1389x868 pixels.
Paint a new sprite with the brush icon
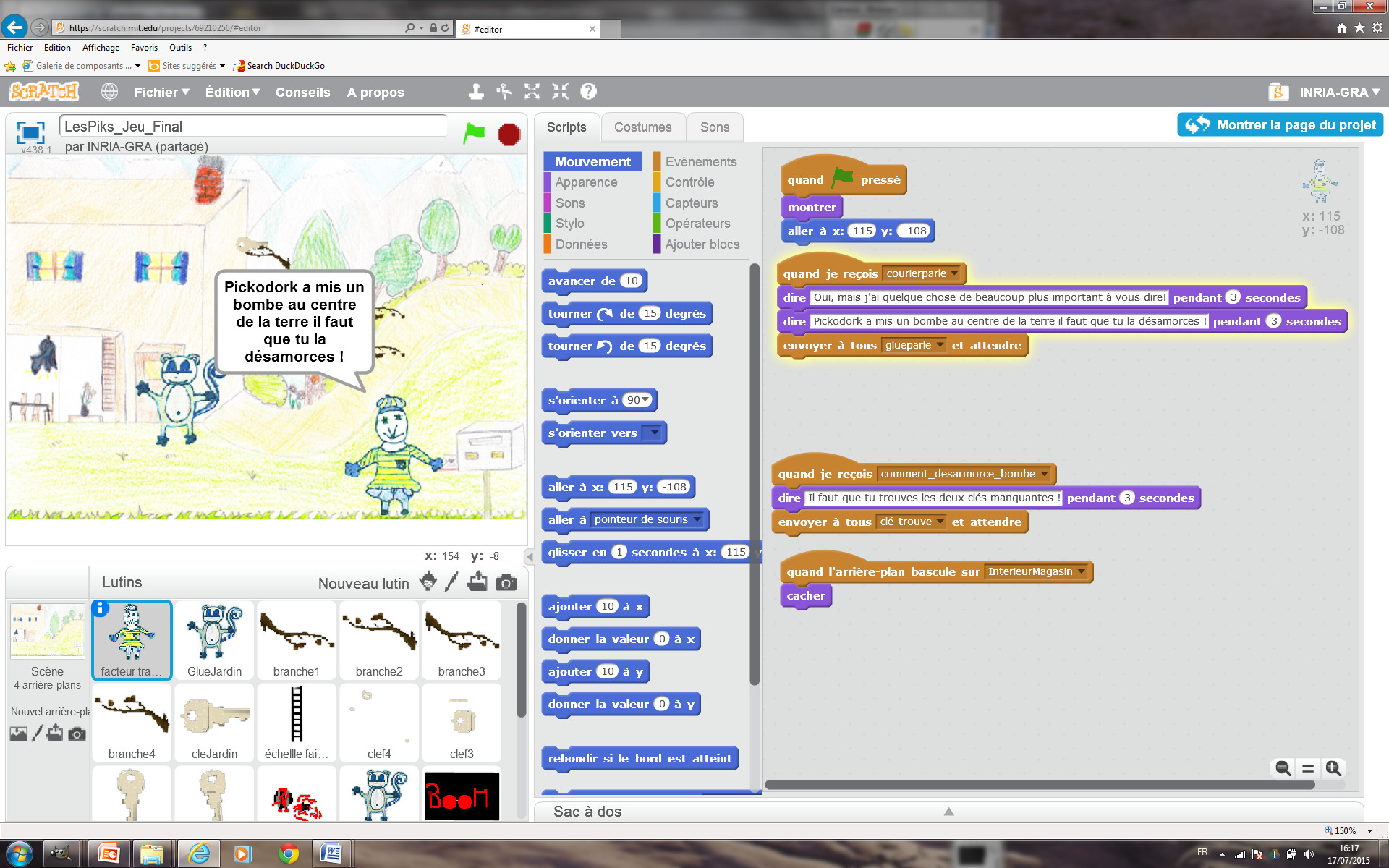pyautogui.click(x=452, y=583)
